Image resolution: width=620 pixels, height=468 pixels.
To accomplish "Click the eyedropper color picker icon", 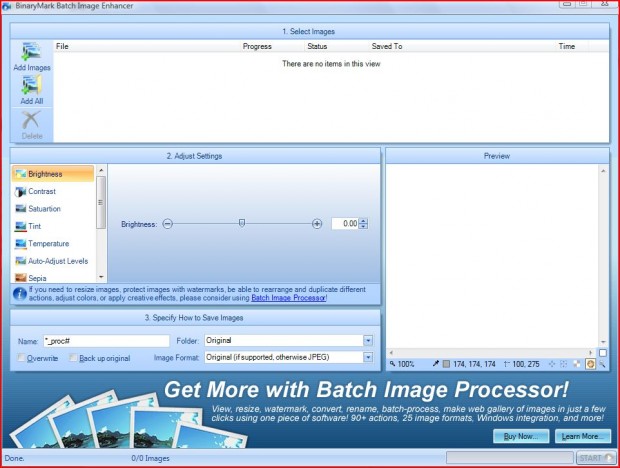I will 435,364.
